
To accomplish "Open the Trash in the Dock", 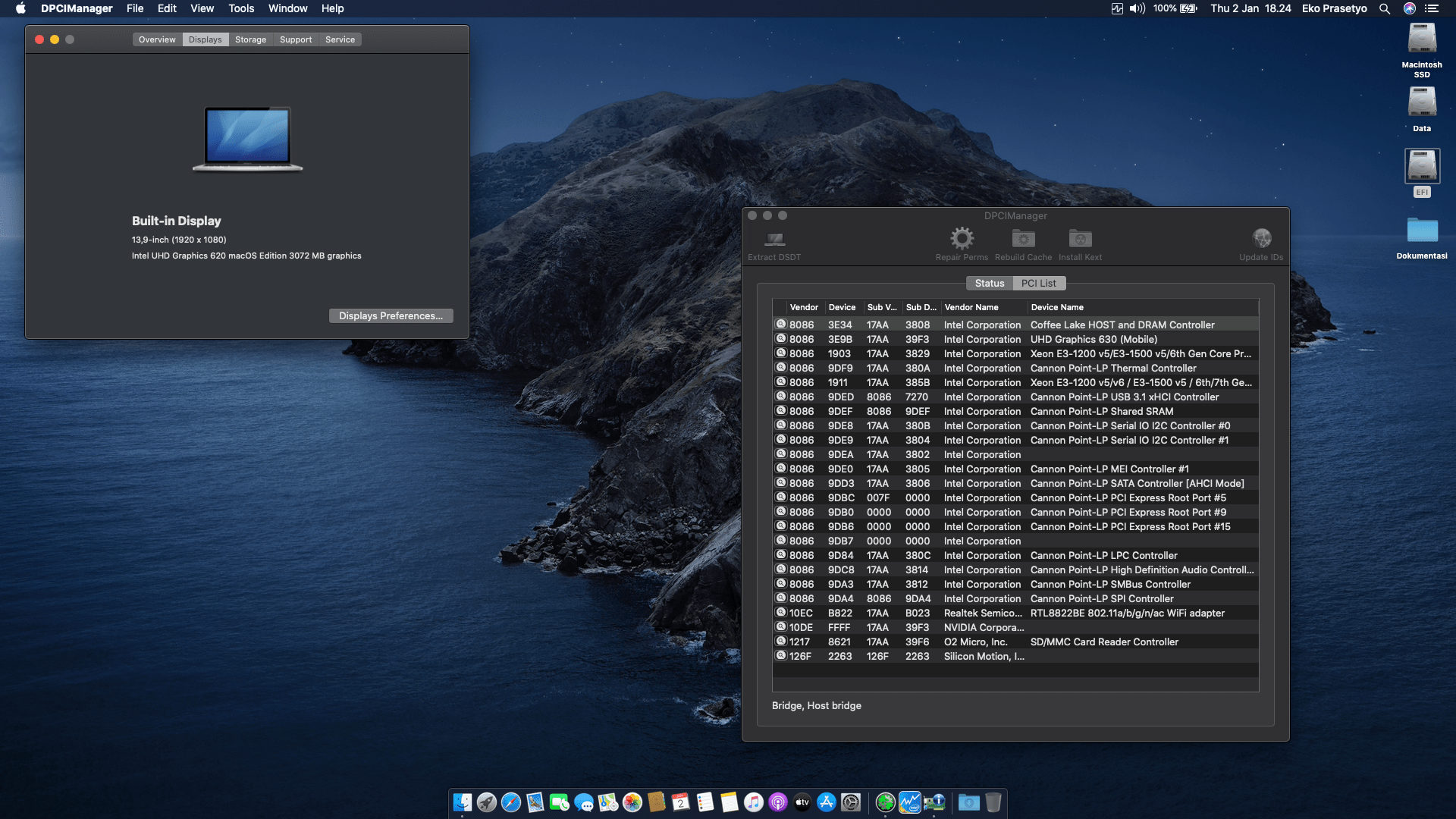I will pyautogui.click(x=993, y=802).
